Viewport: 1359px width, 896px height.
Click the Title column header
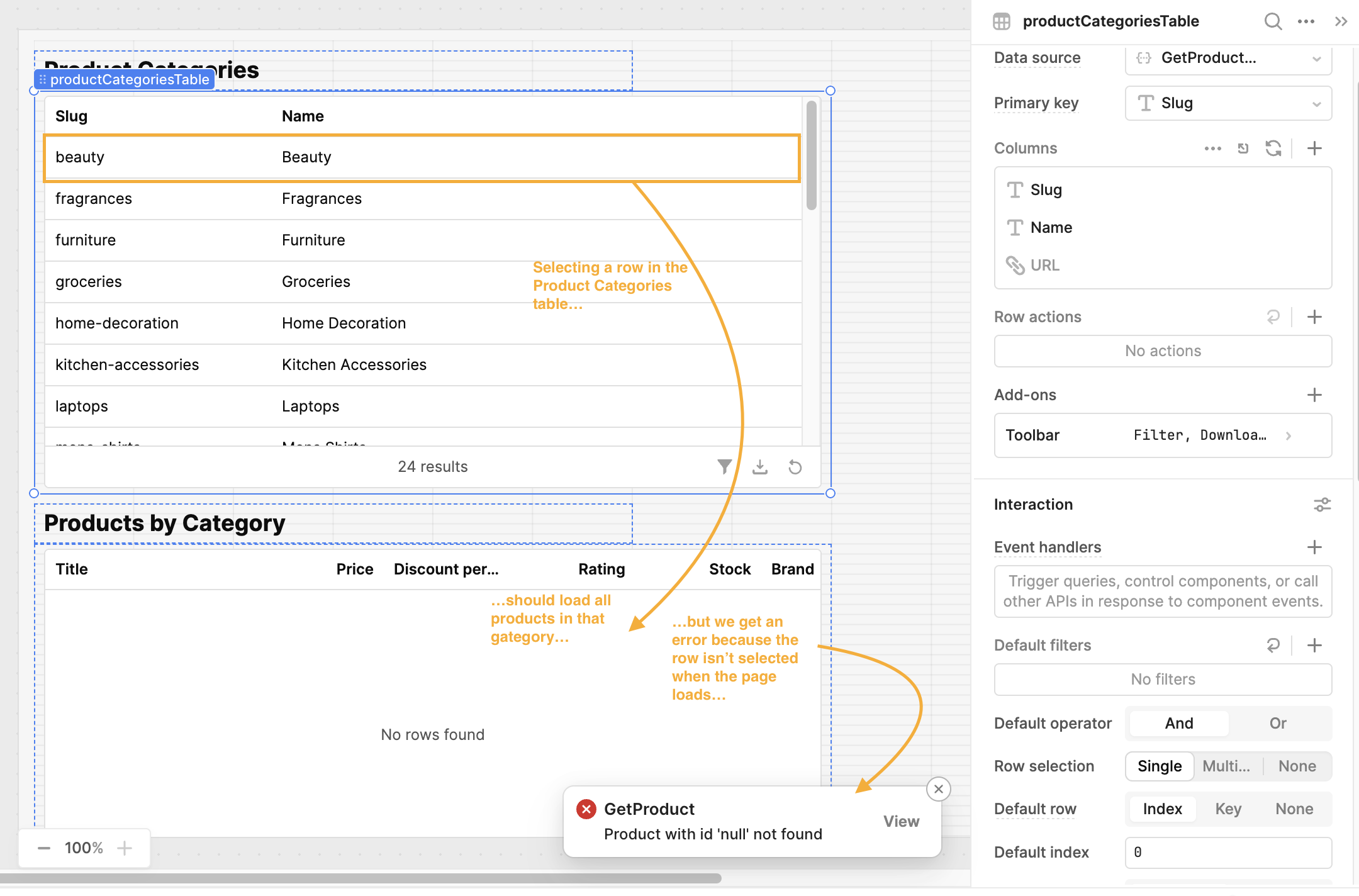pos(72,569)
